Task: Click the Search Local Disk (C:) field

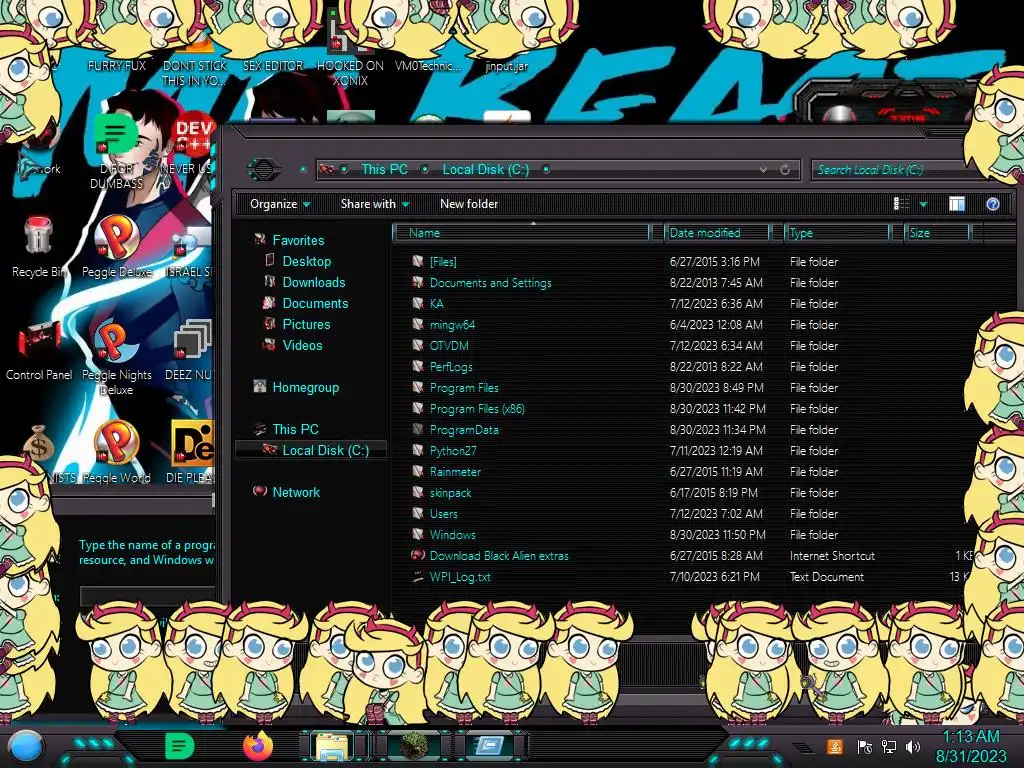Action: (888, 170)
